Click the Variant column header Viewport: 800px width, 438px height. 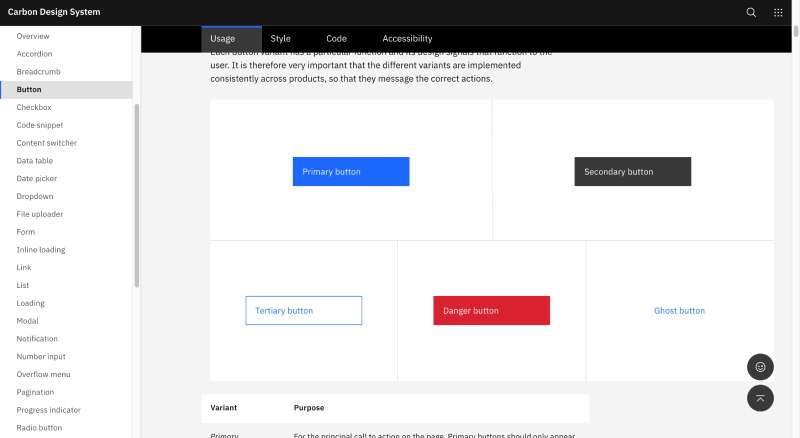pos(223,408)
